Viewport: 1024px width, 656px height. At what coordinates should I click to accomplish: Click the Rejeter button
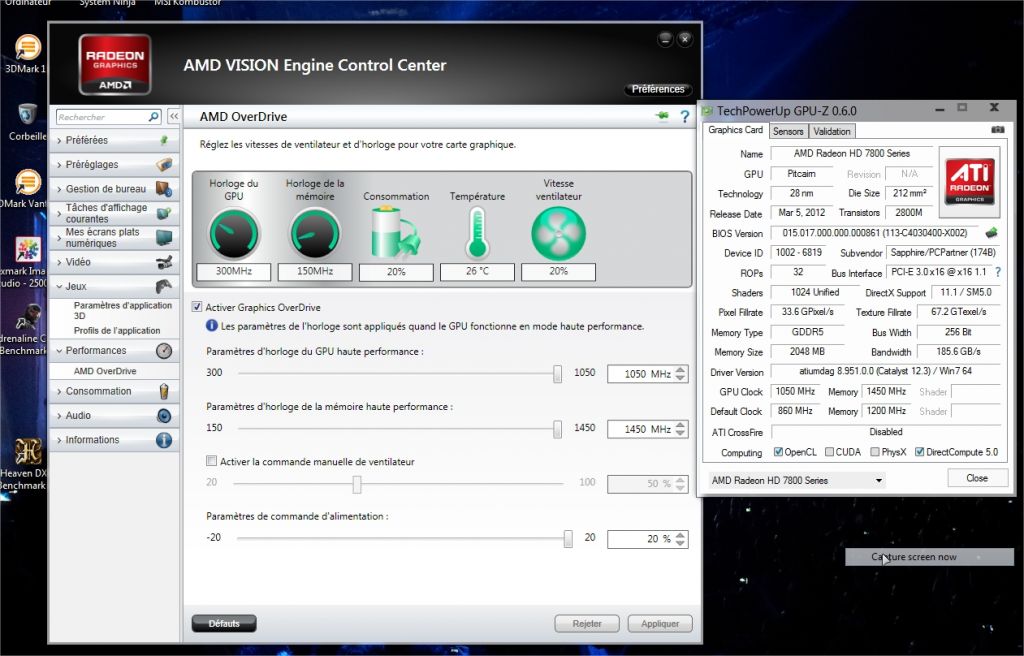pyautogui.click(x=587, y=624)
